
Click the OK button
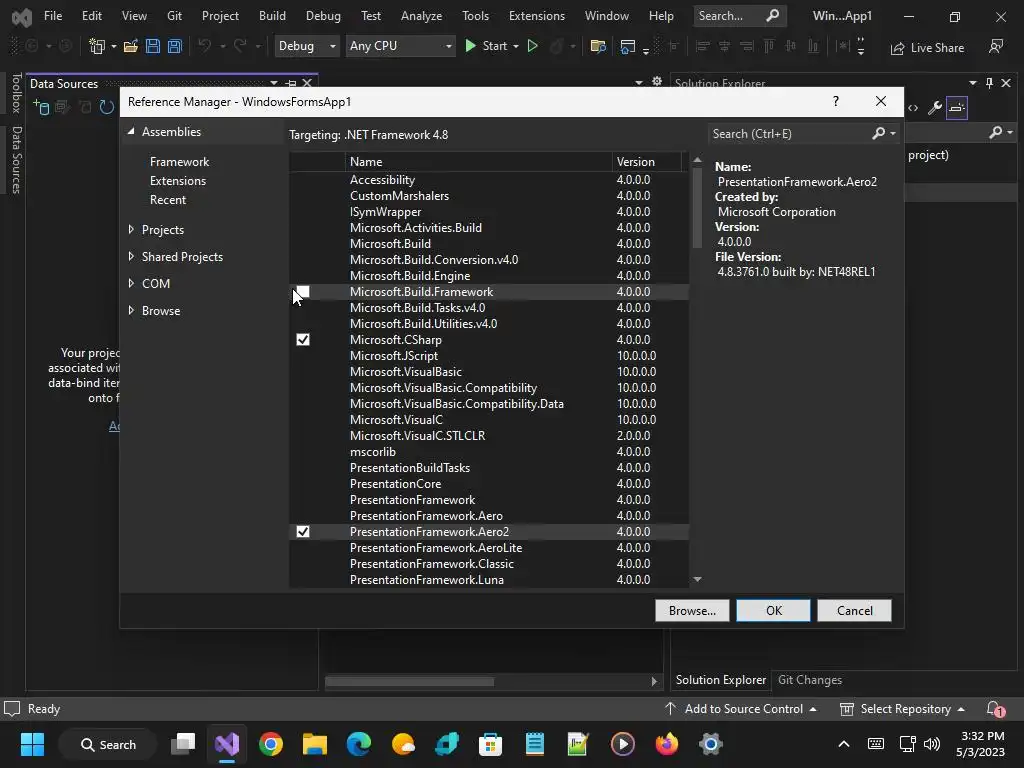click(x=773, y=611)
